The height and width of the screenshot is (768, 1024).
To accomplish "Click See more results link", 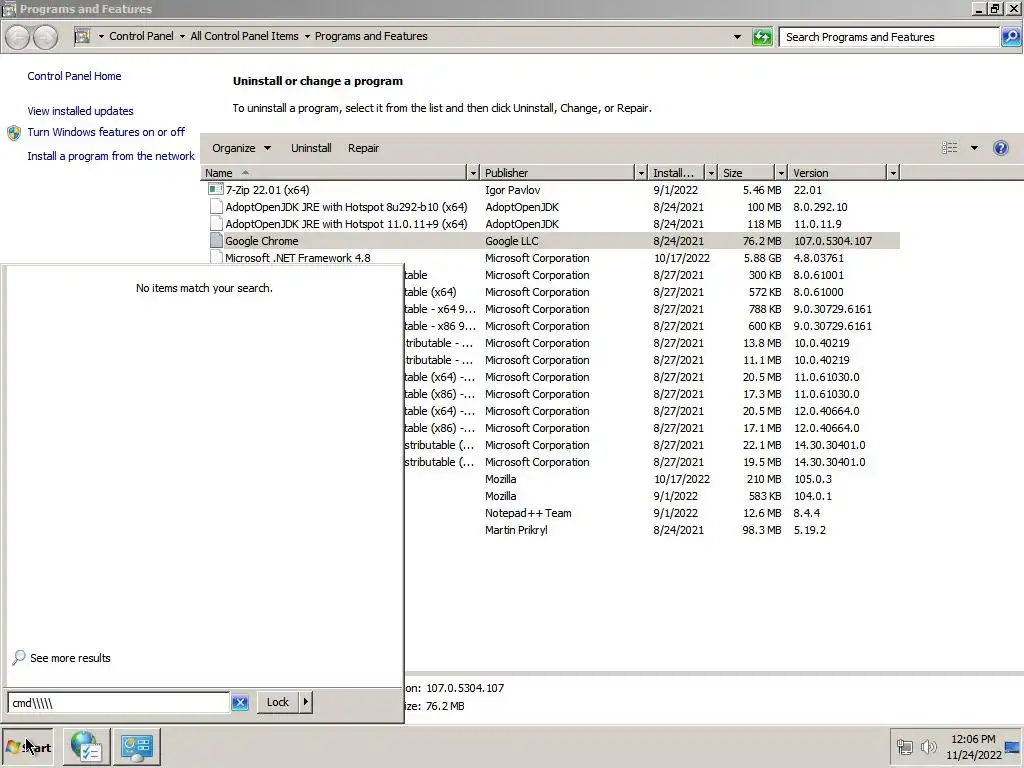I will (70, 658).
